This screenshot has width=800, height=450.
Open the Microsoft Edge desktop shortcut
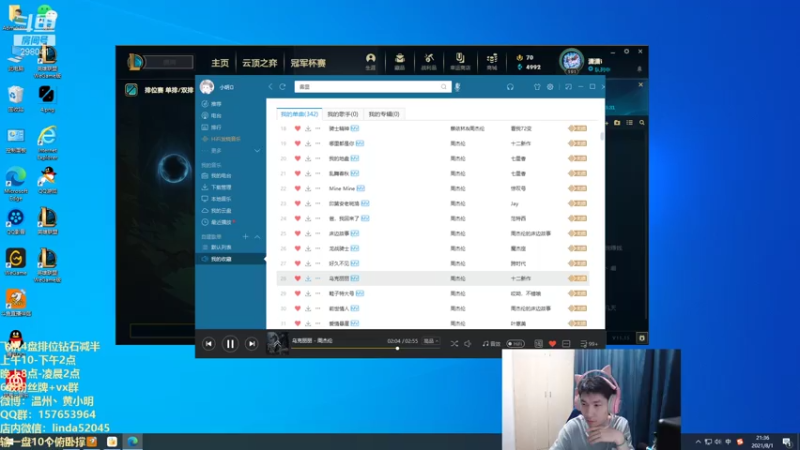coord(16,184)
